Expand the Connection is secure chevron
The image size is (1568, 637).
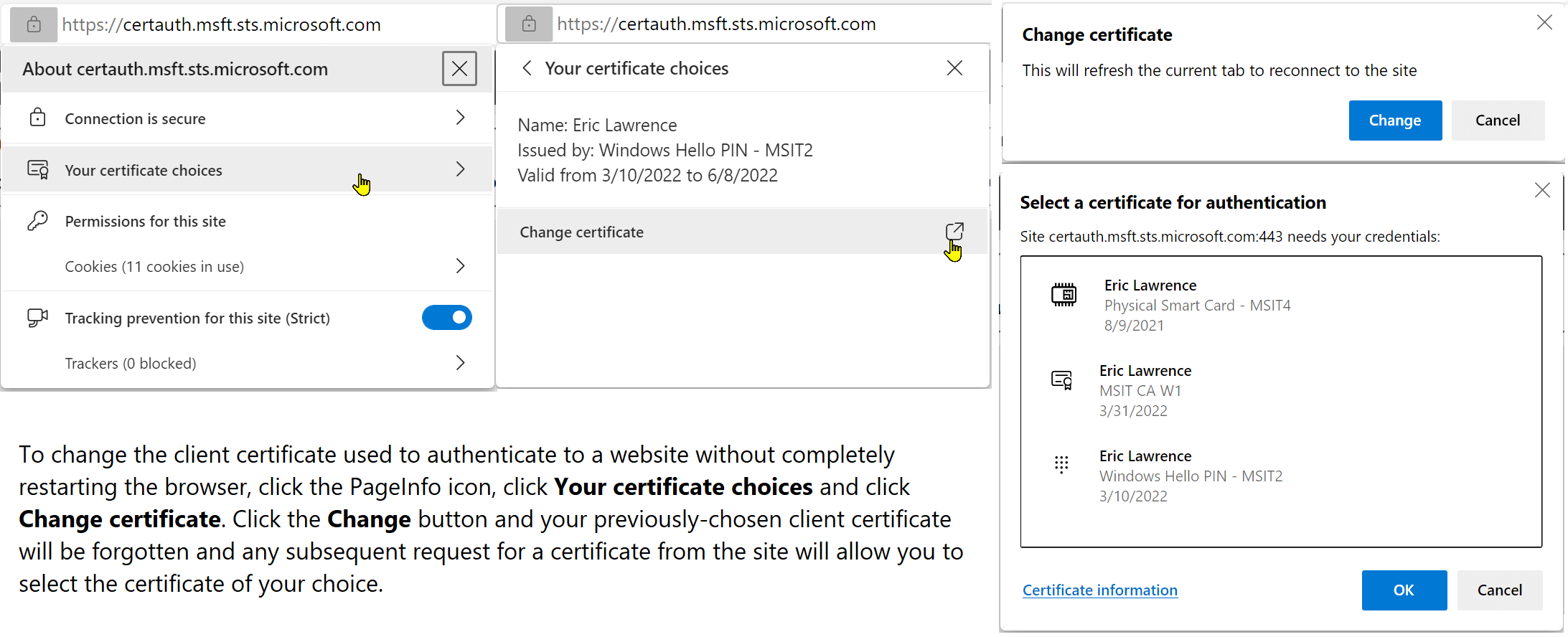pos(461,118)
